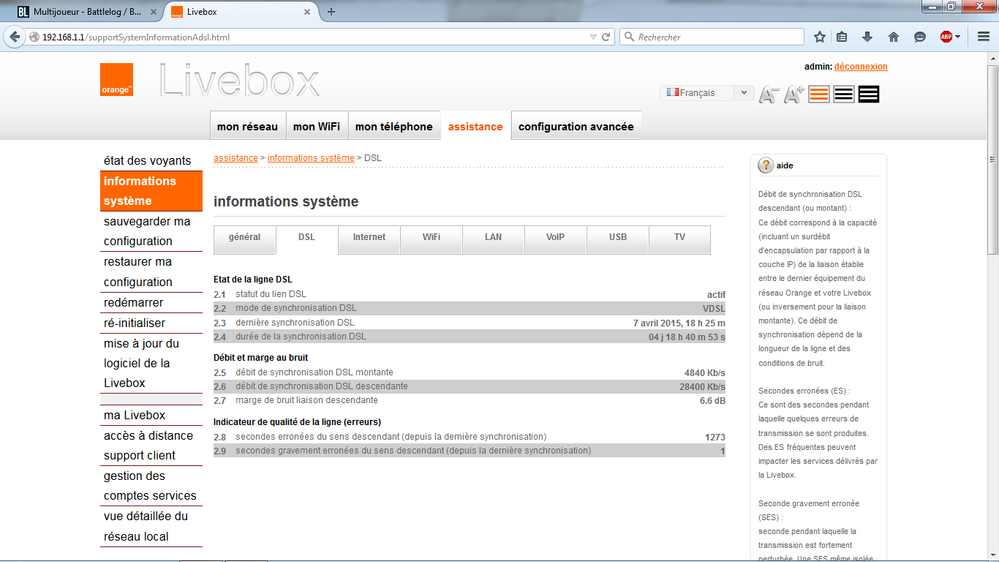Open the Adblock Plus dropdown arrow
The image size is (999, 562).
(958, 37)
